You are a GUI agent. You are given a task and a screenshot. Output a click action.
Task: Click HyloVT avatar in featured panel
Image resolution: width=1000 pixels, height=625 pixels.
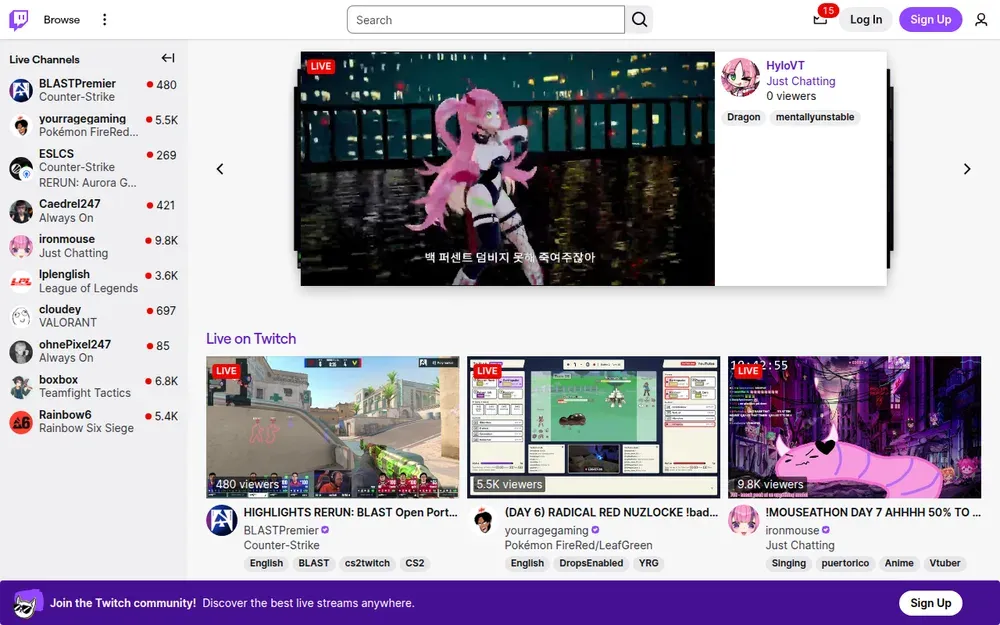tap(740, 77)
